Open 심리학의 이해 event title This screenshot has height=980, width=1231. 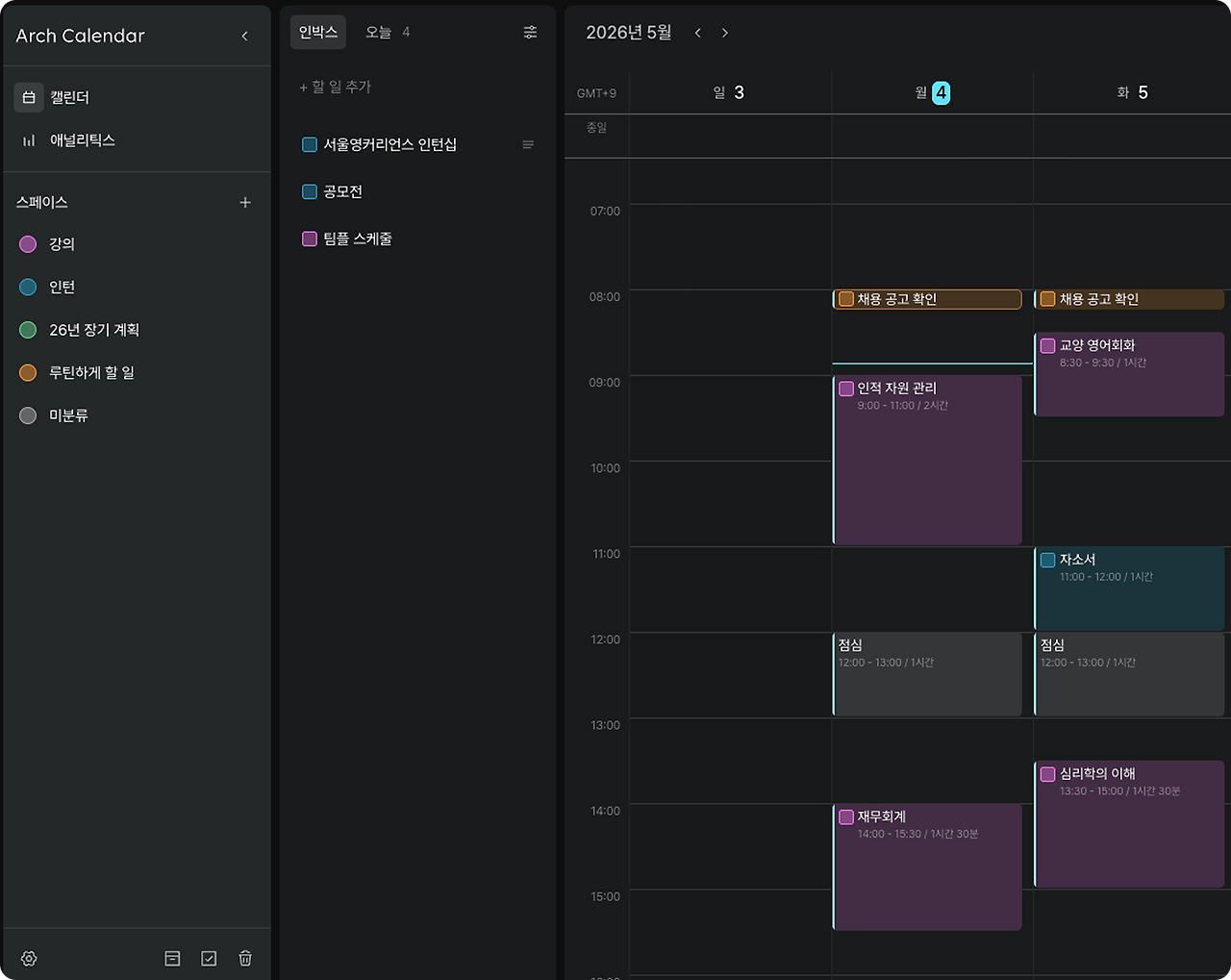click(x=1097, y=773)
